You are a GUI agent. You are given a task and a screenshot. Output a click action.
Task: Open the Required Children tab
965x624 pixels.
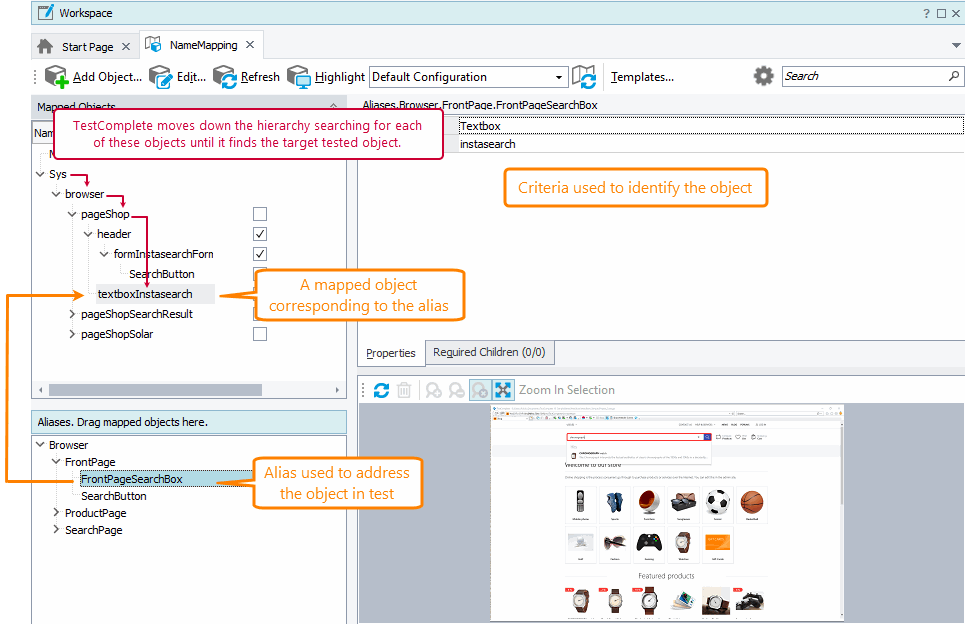[x=489, y=352]
